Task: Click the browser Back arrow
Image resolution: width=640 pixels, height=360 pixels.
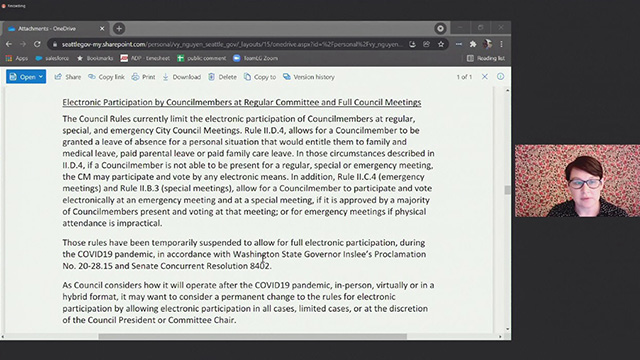Action: click(9, 44)
